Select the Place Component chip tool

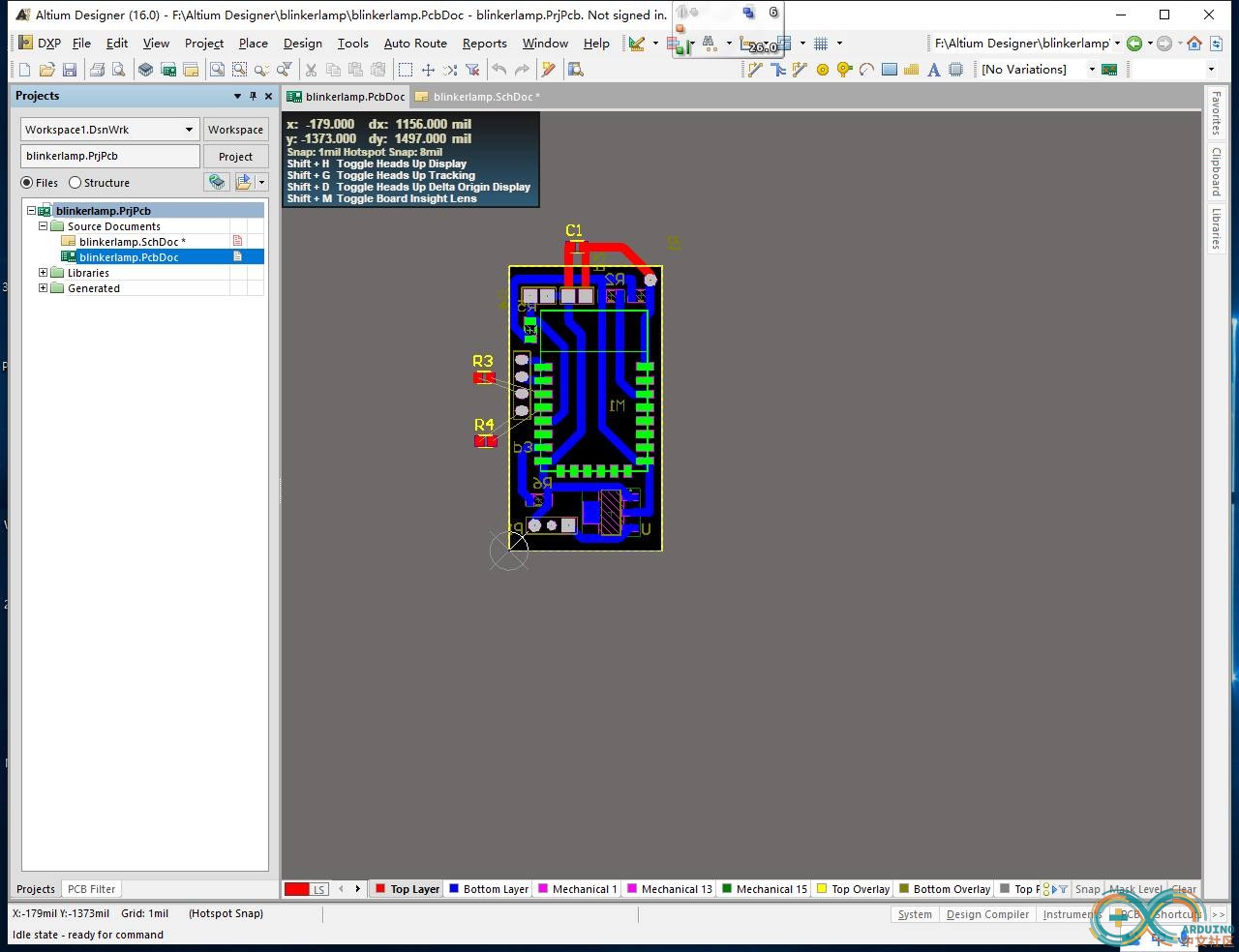tap(956, 70)
